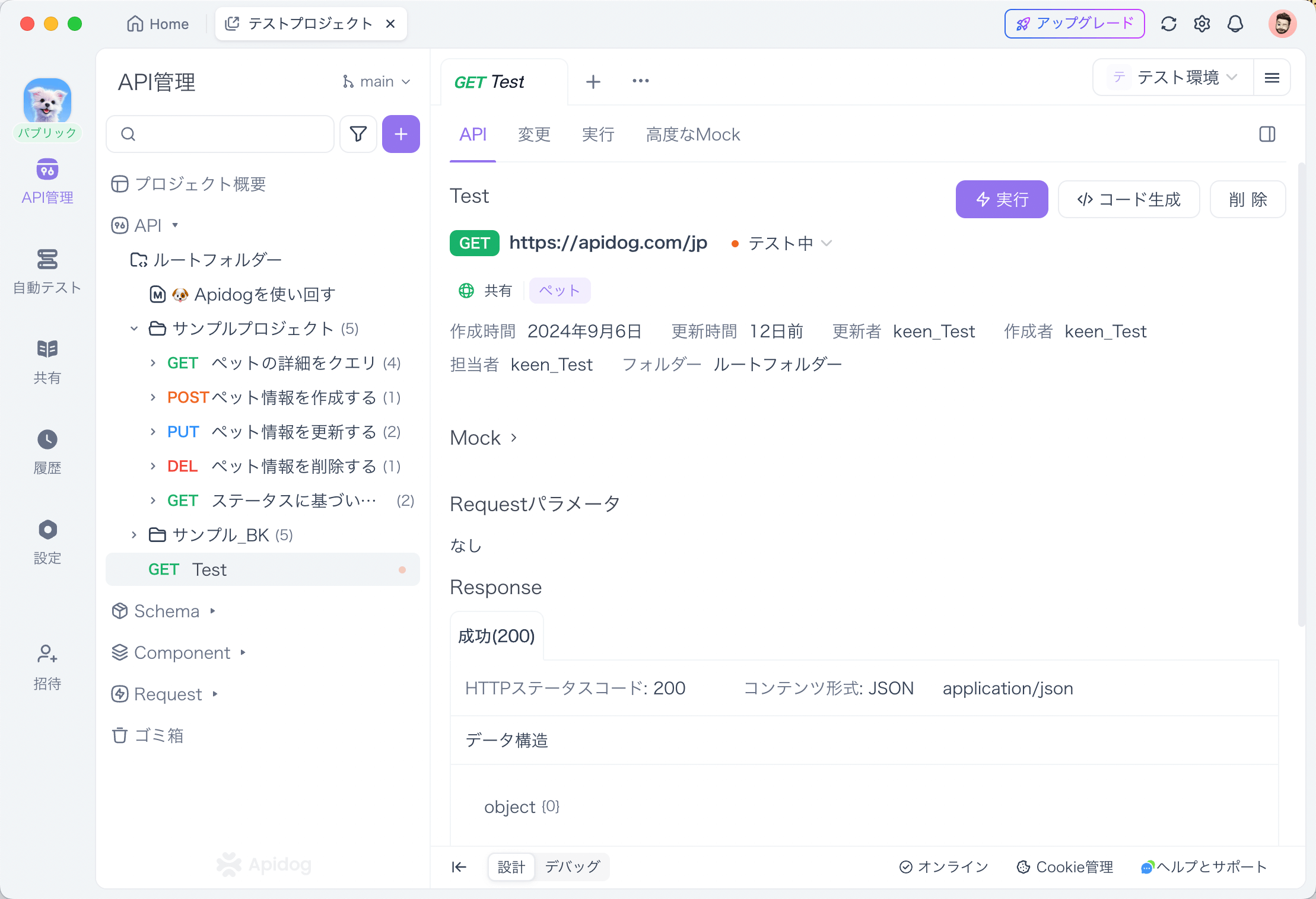The height and width of the screenshot is (899, 1316).
Task: Open Apidogを使い回す document
Action: [x=243, y=294]
